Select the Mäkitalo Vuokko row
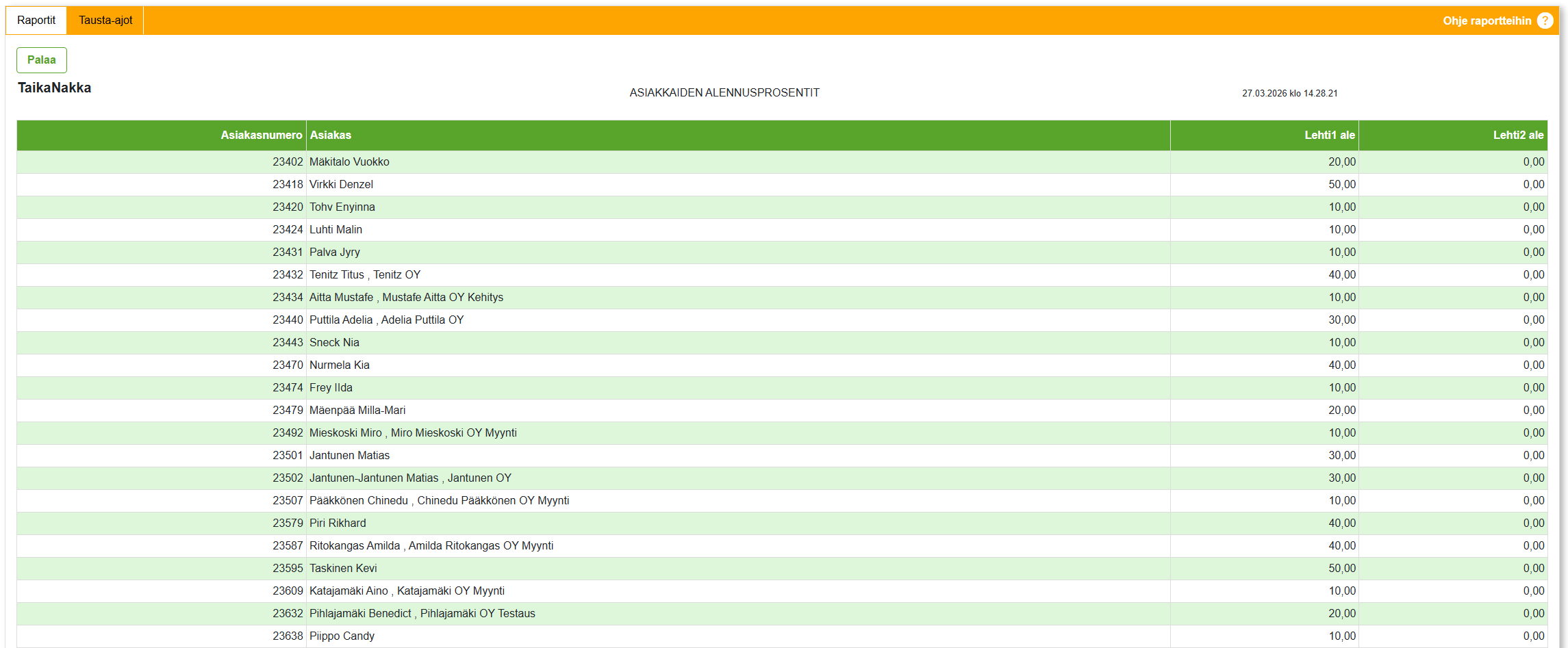 [x=349, y=162]
